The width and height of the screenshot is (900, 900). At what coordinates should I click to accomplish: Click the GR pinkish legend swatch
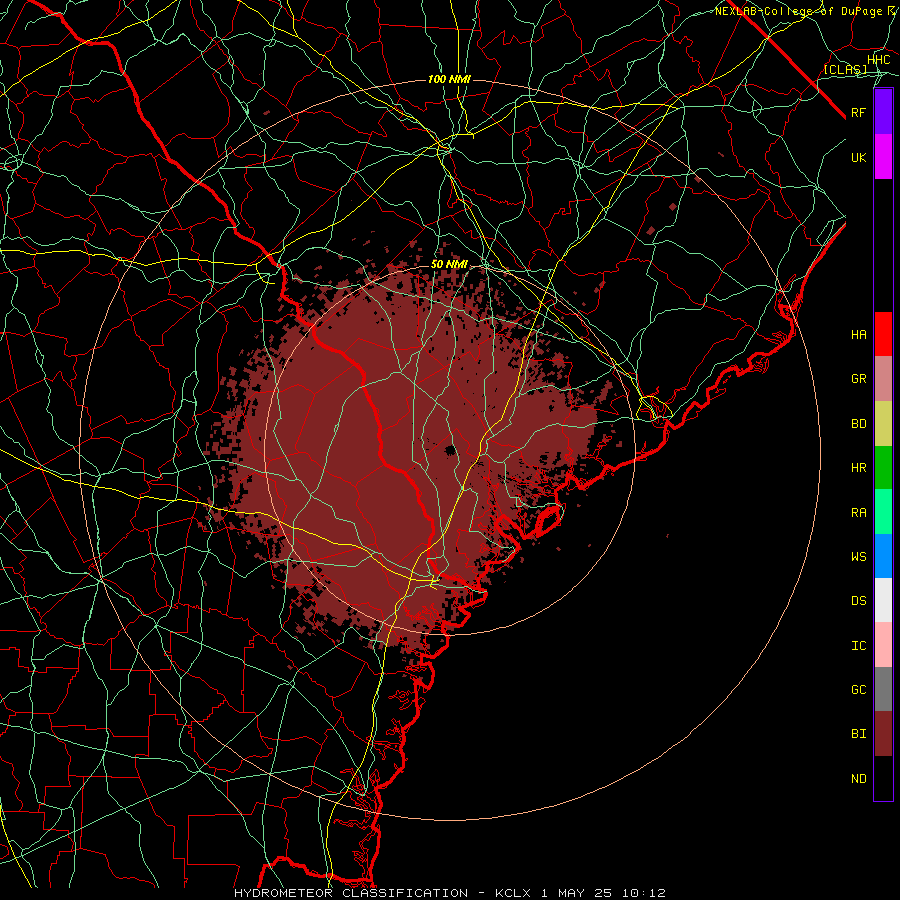[x=883, y=378]
